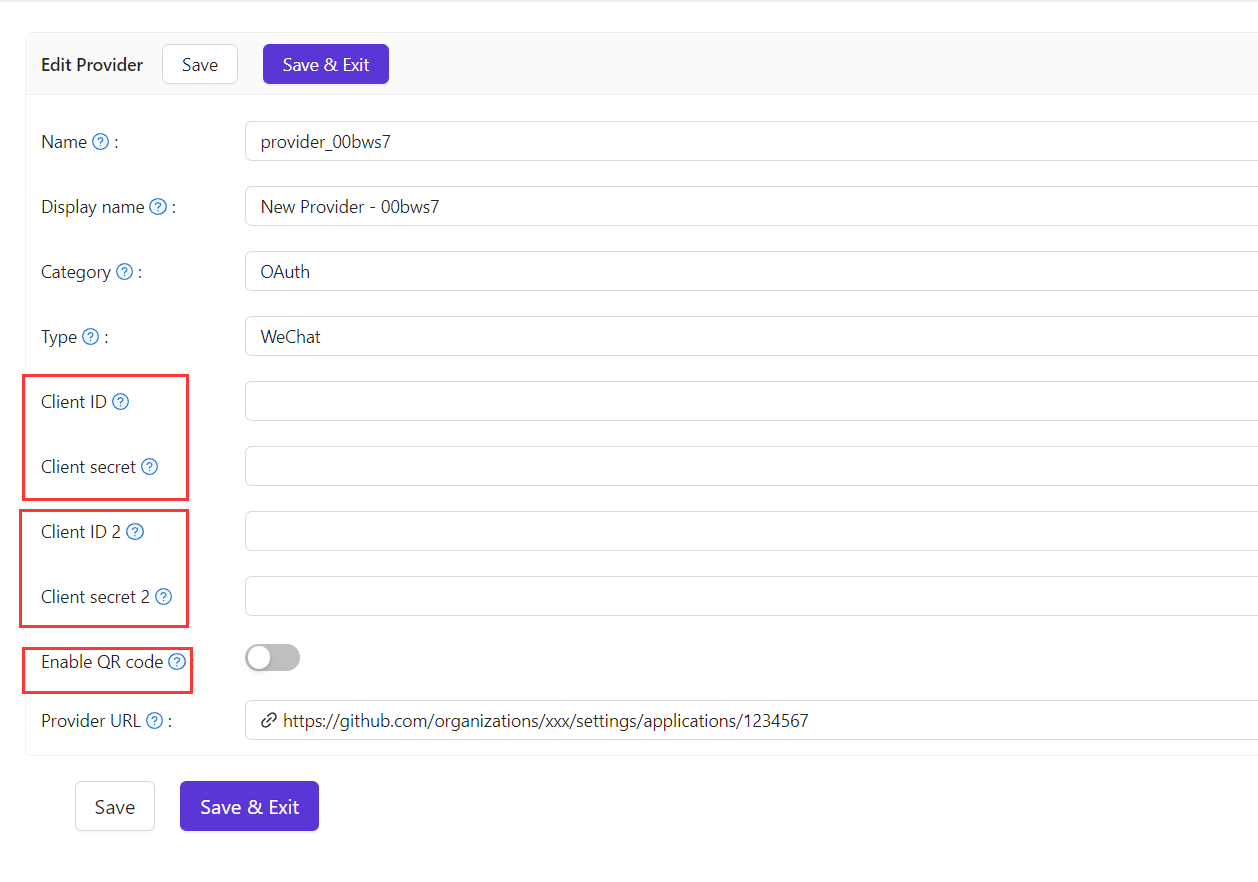Click the Display name help icon
This screenshot has height=882, width=1258.
[158, 207]
